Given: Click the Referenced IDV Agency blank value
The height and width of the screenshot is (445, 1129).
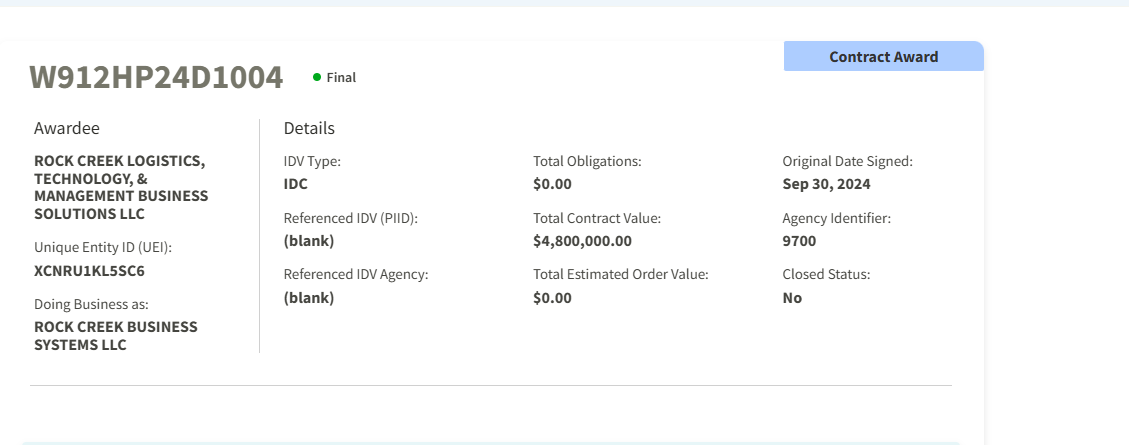Looking at the screenshot, I should coord(309,298).
